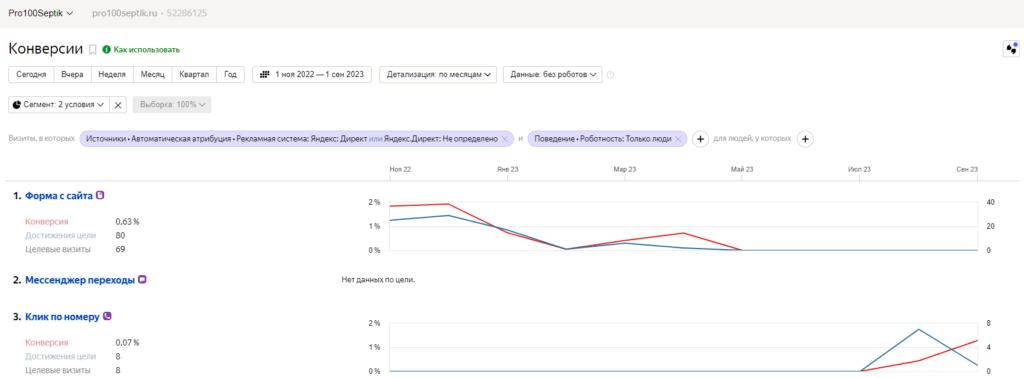Click the assistant icon at top right

(1012, 49)
